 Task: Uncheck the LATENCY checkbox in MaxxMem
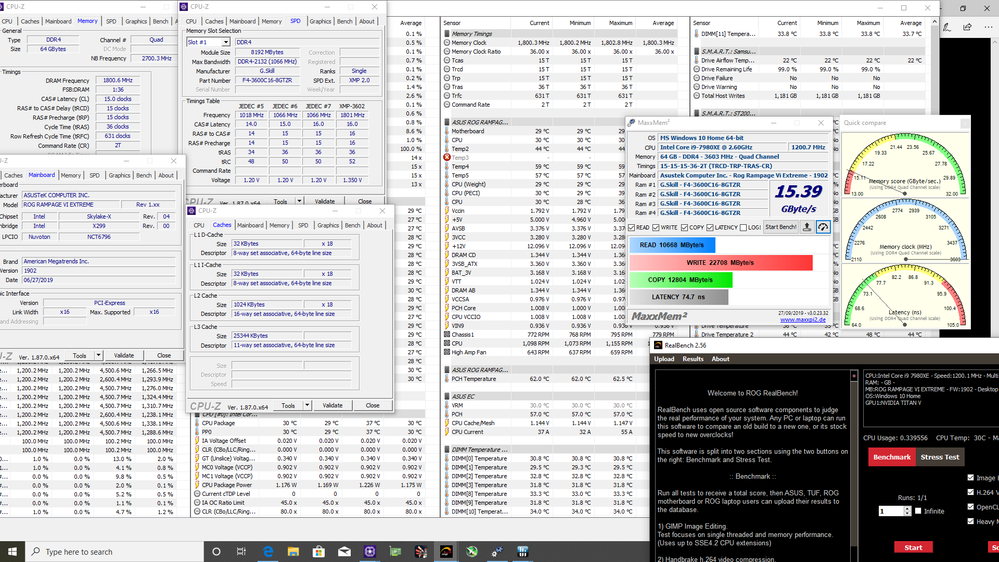[710, 227]
